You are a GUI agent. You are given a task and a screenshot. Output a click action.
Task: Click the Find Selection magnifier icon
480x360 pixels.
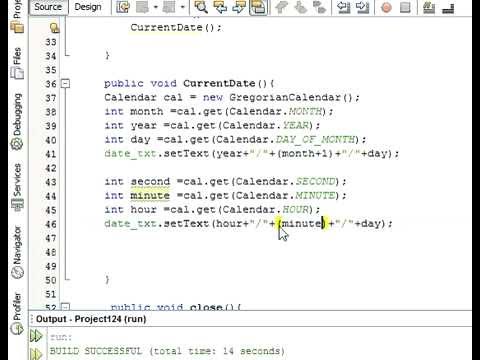click(201, 7)
